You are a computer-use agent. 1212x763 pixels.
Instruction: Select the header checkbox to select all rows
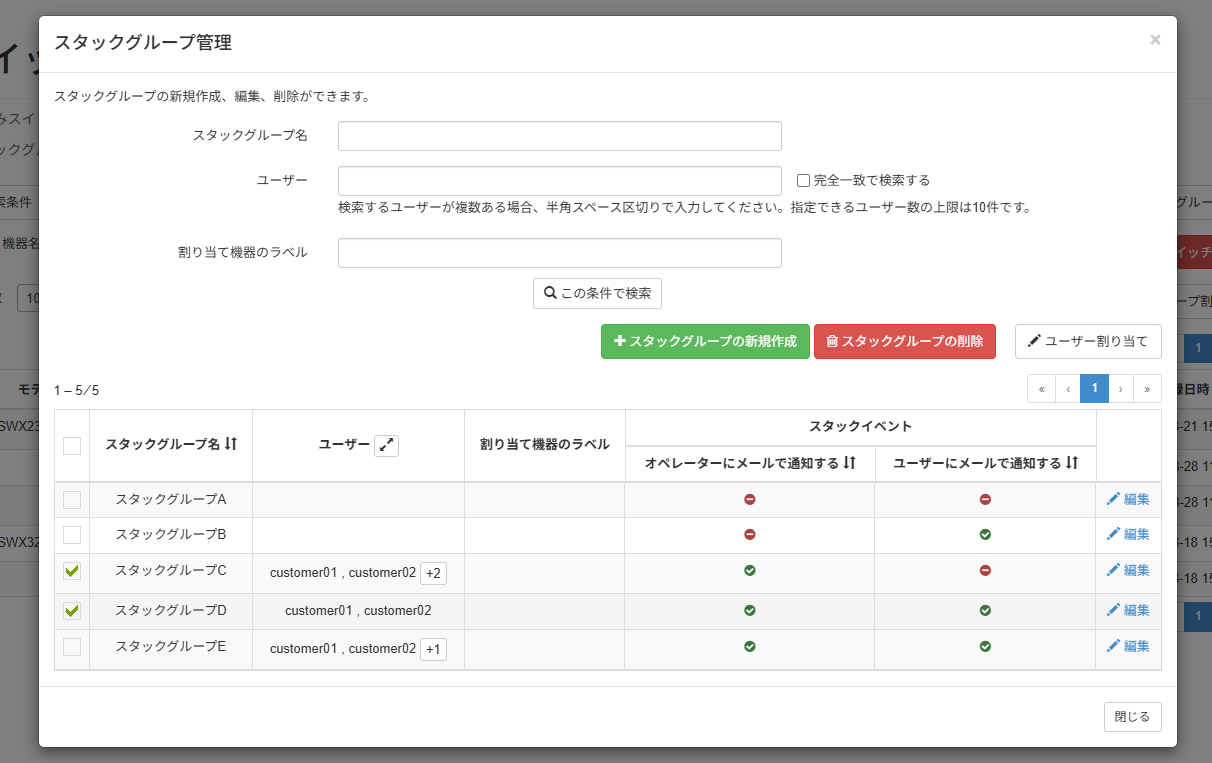pyautogui.click(x=71, y=446)
